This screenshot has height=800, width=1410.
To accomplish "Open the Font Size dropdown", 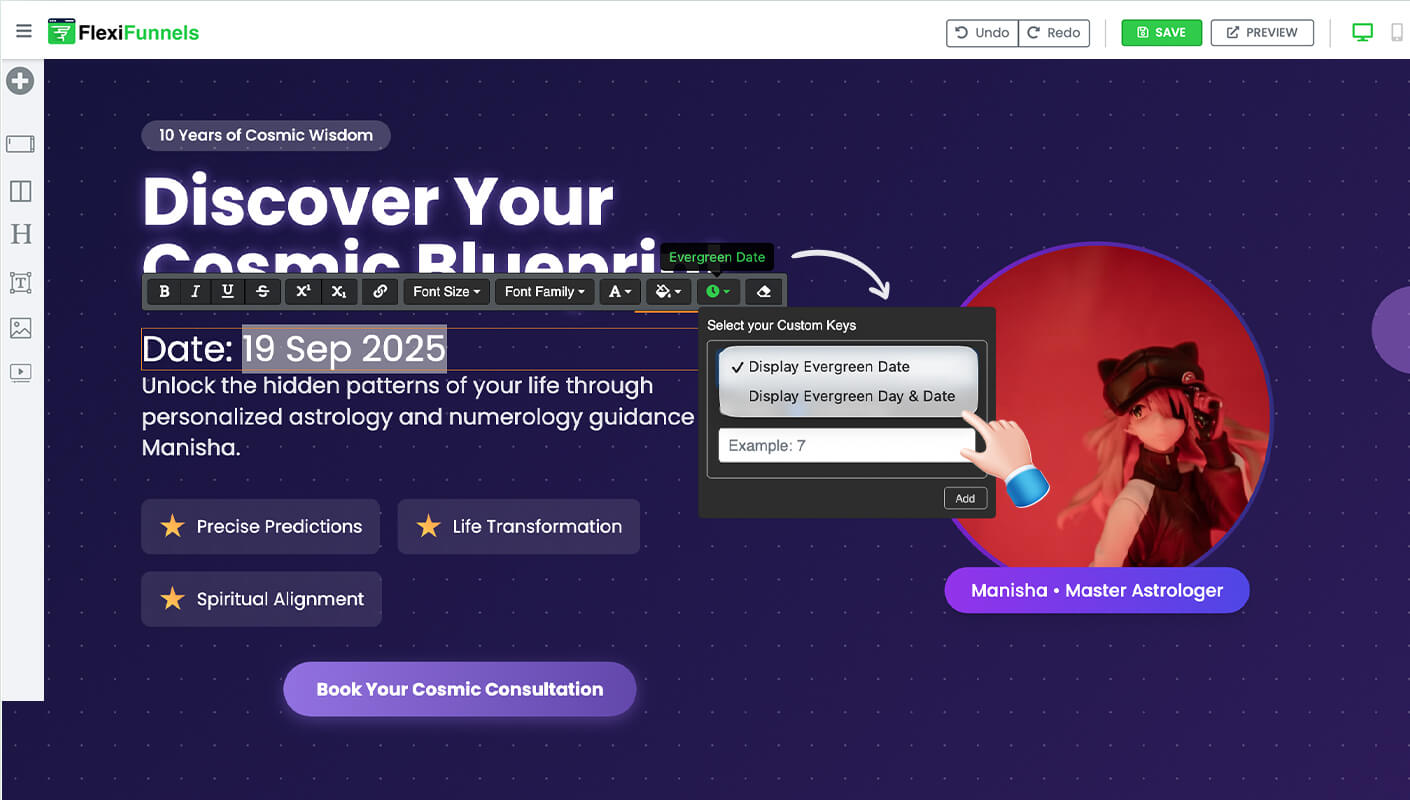I will pos(446,292).
